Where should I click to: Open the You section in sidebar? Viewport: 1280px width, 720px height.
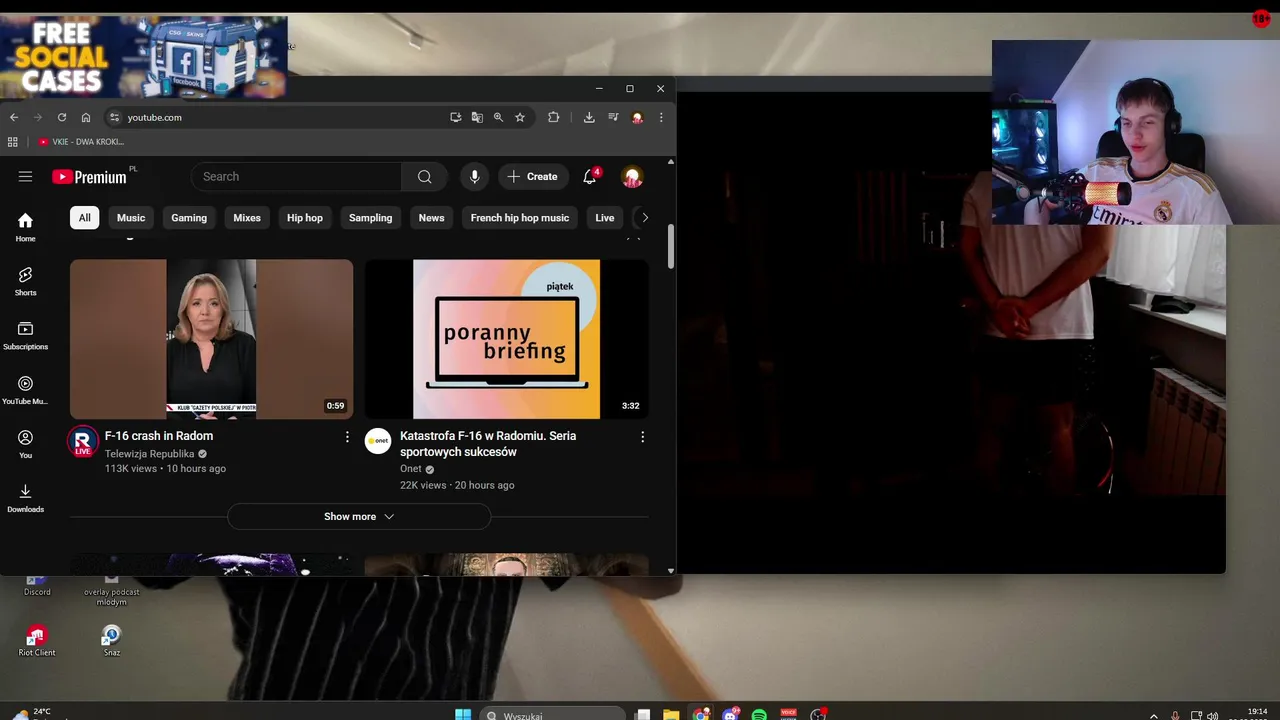click(25, 444)
